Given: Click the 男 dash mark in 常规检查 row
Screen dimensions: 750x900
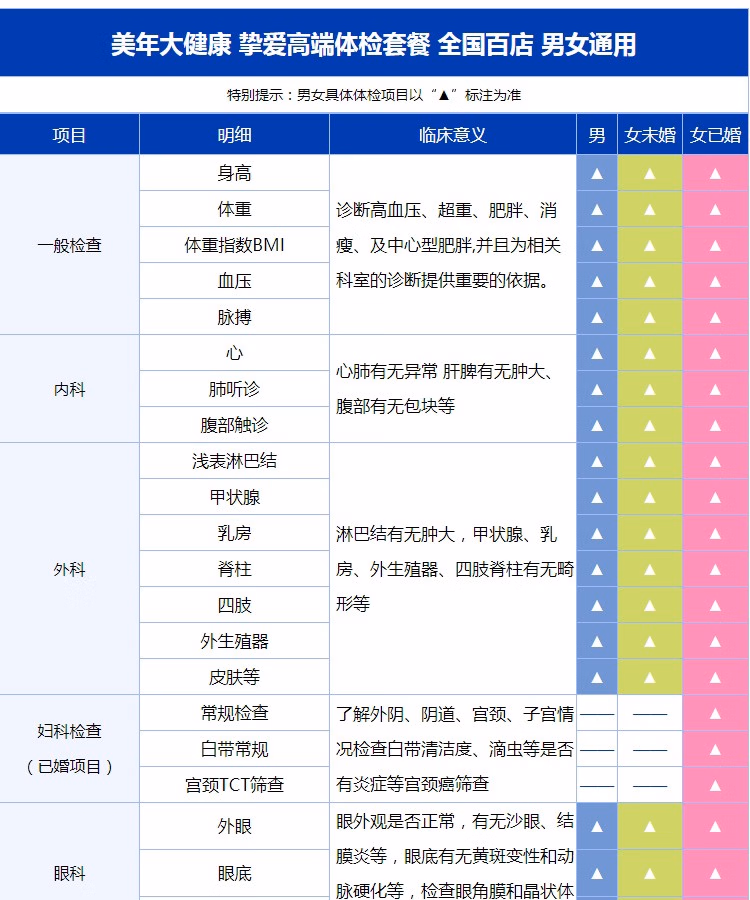Looking at the screenshot, I should [597, 715].
